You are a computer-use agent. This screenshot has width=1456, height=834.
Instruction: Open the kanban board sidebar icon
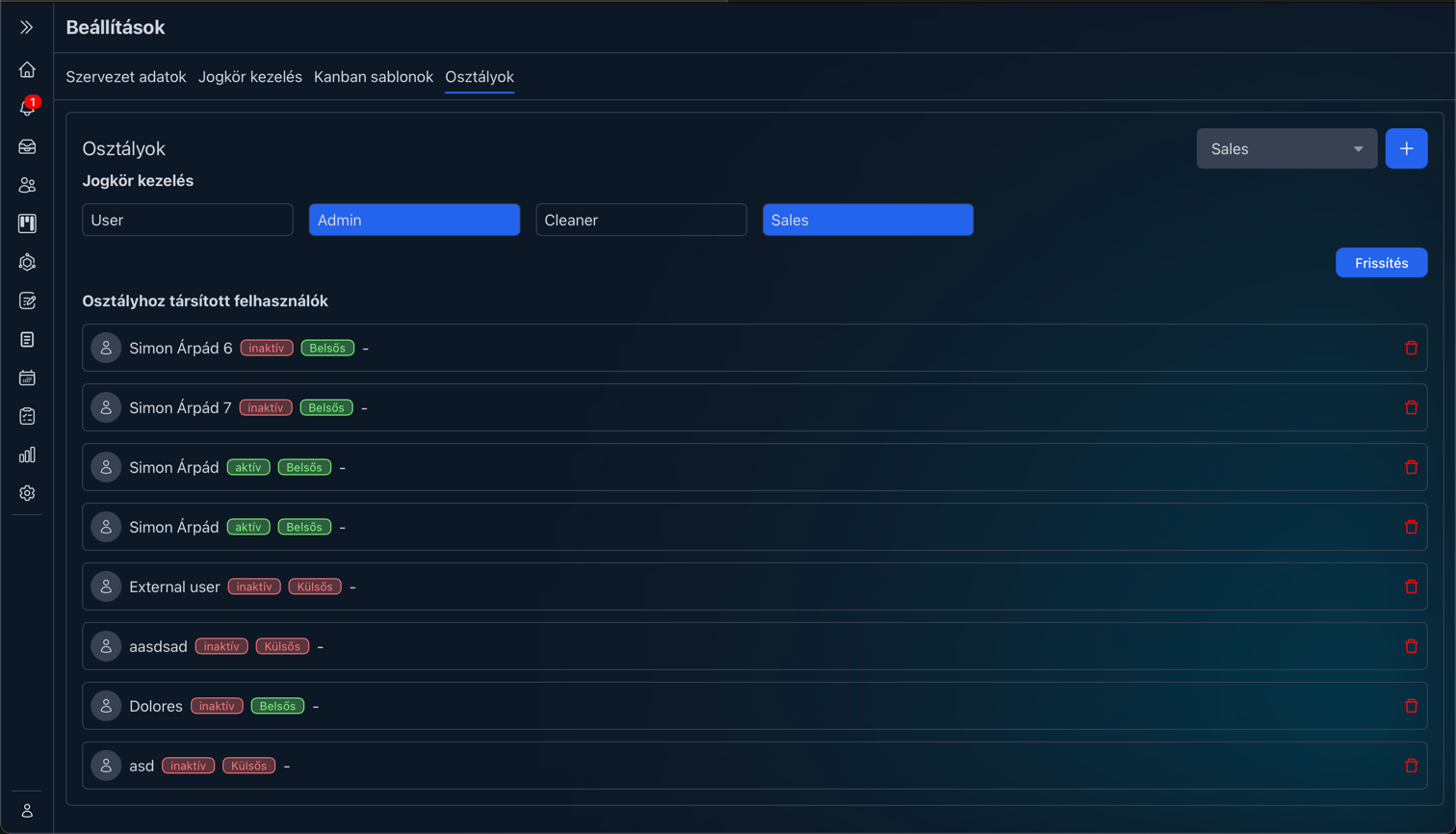point(27,223)
